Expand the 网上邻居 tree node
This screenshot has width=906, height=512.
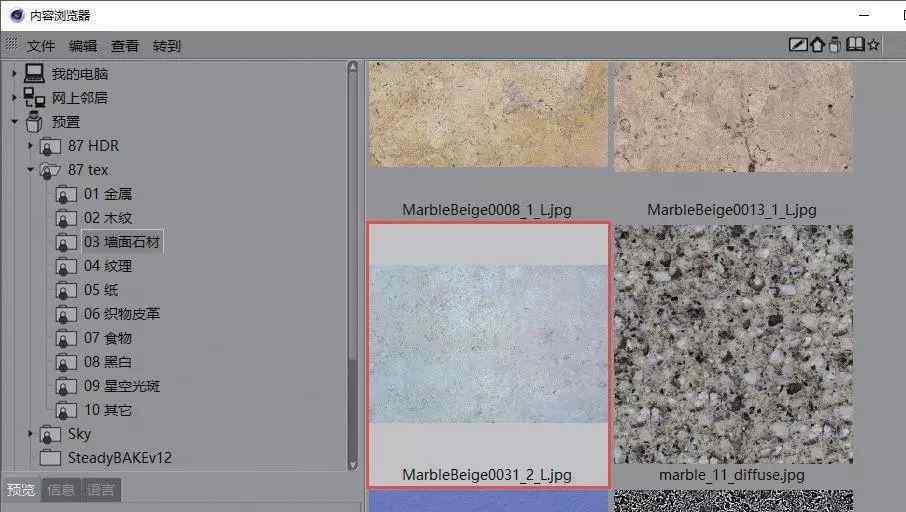pyautogui.click(x=14, y=98)
